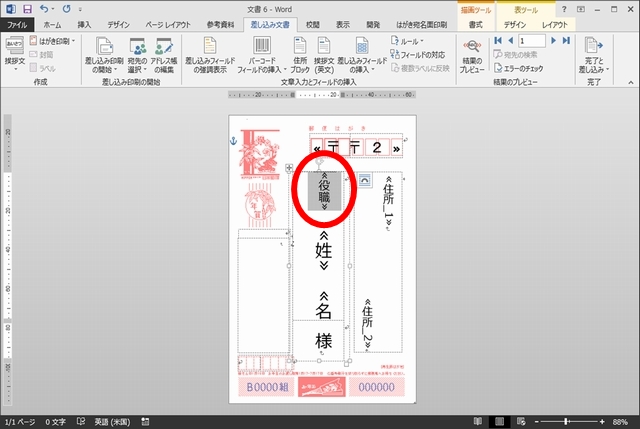Click the 88% zoom level
Viewport: 640px width, 429px height.
620,422
